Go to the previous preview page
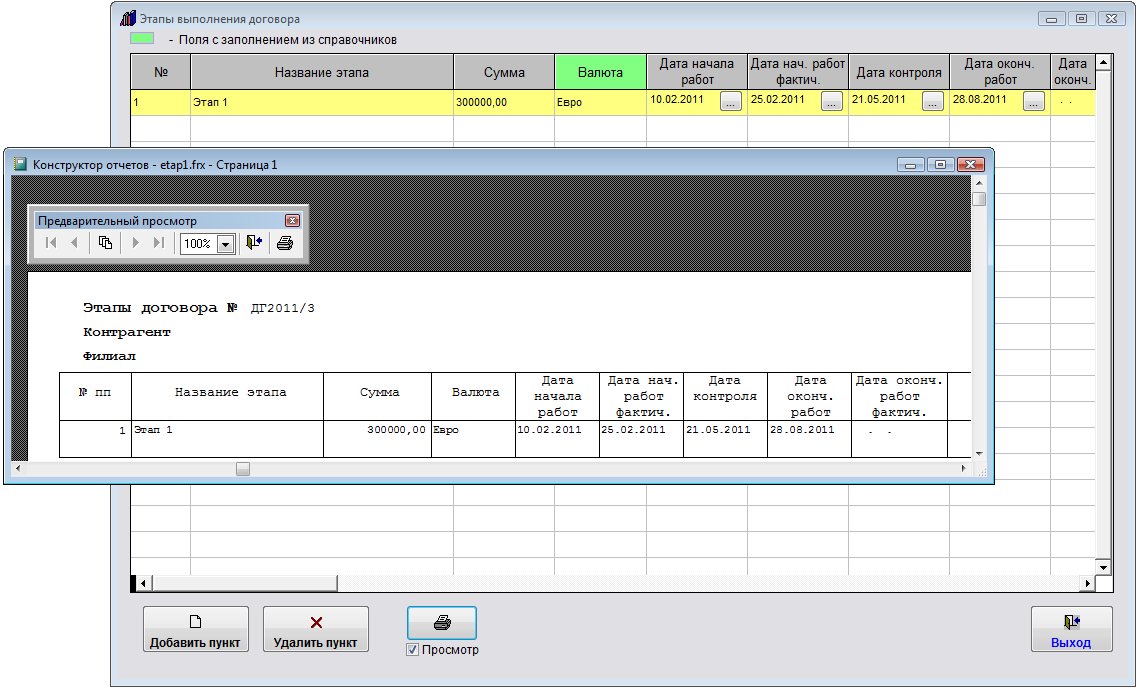Viewport: 1139px width, 692px height. point(74,243)
